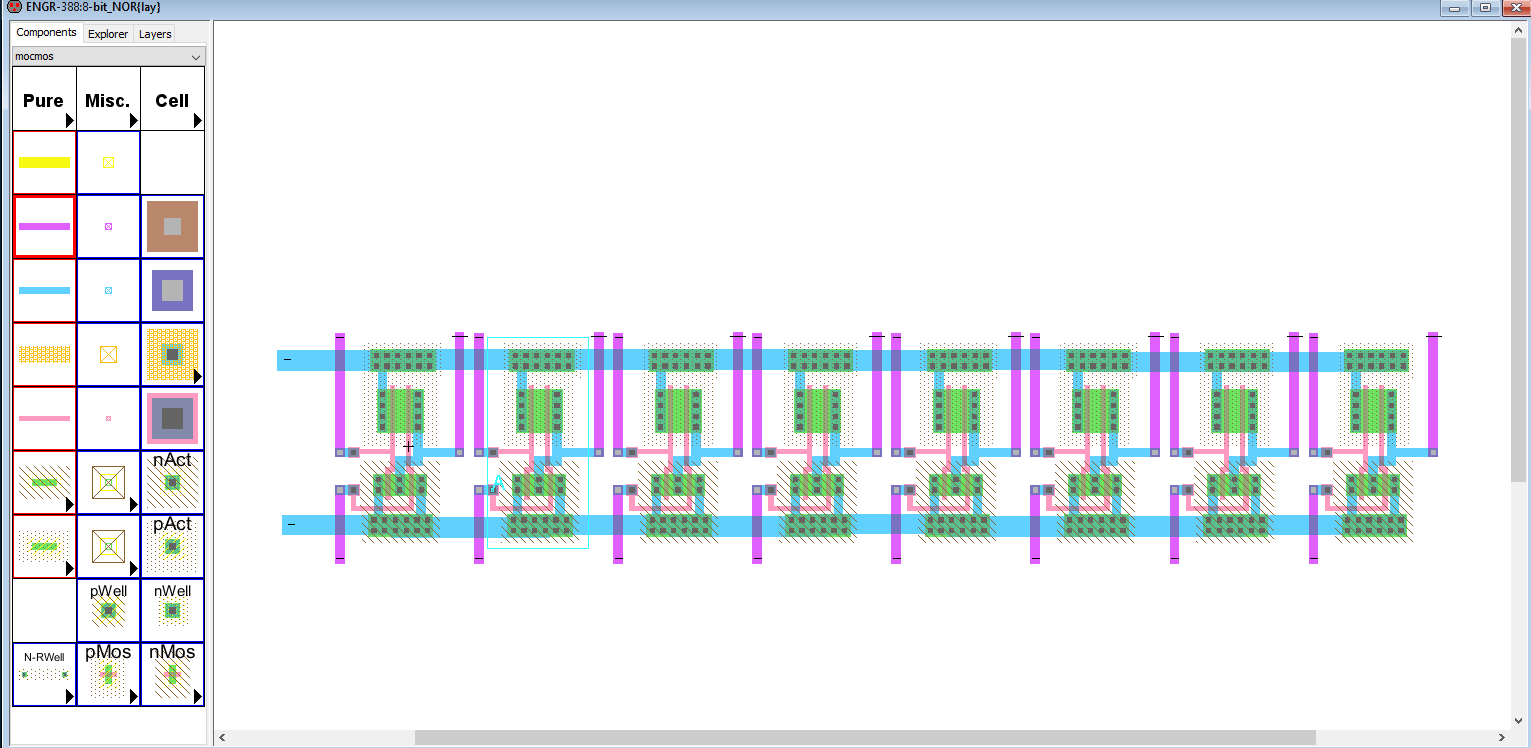Select the pink Polysilicon arc
Image resolution: width=1531 pixels, height=748 pixels.
(44, 418)
